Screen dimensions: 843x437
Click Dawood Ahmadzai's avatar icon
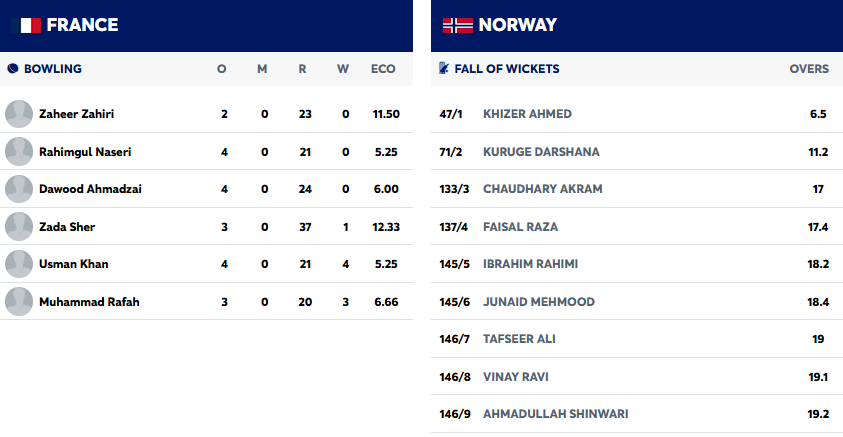[x=19, y=189]
